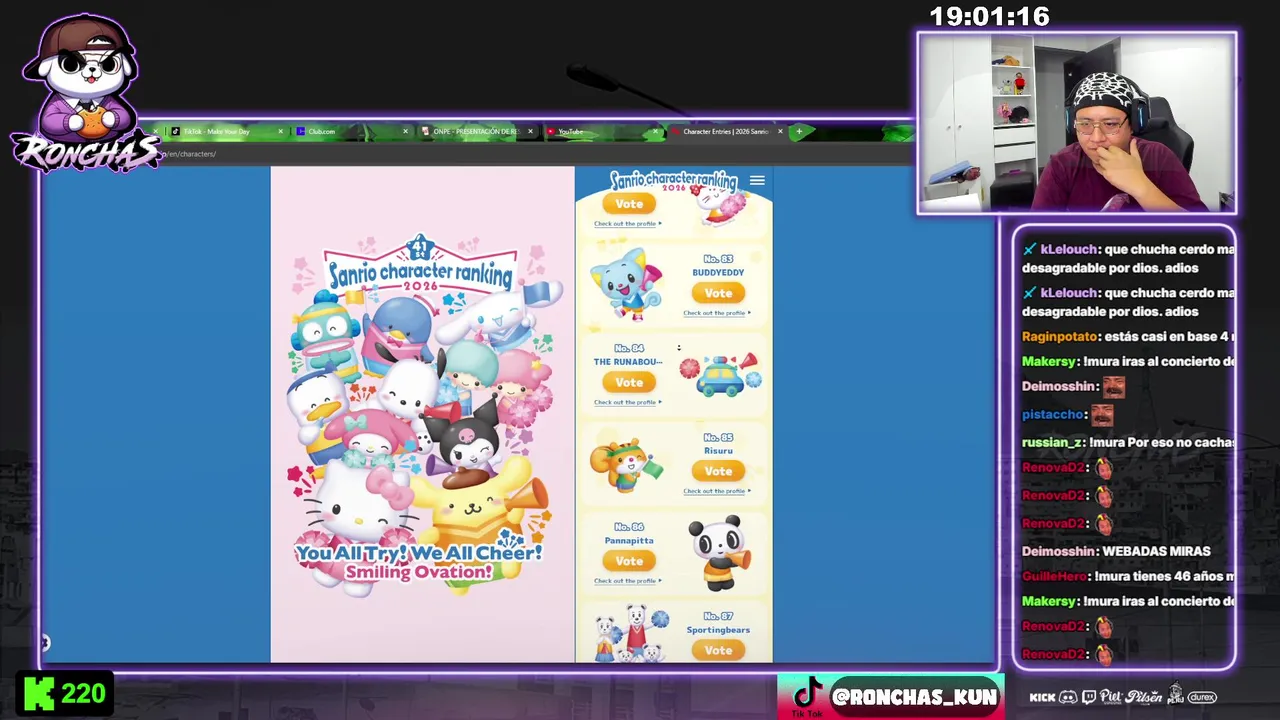
Task: Click the webcam feed of the streamer
Action: (x=1077, y=123)
